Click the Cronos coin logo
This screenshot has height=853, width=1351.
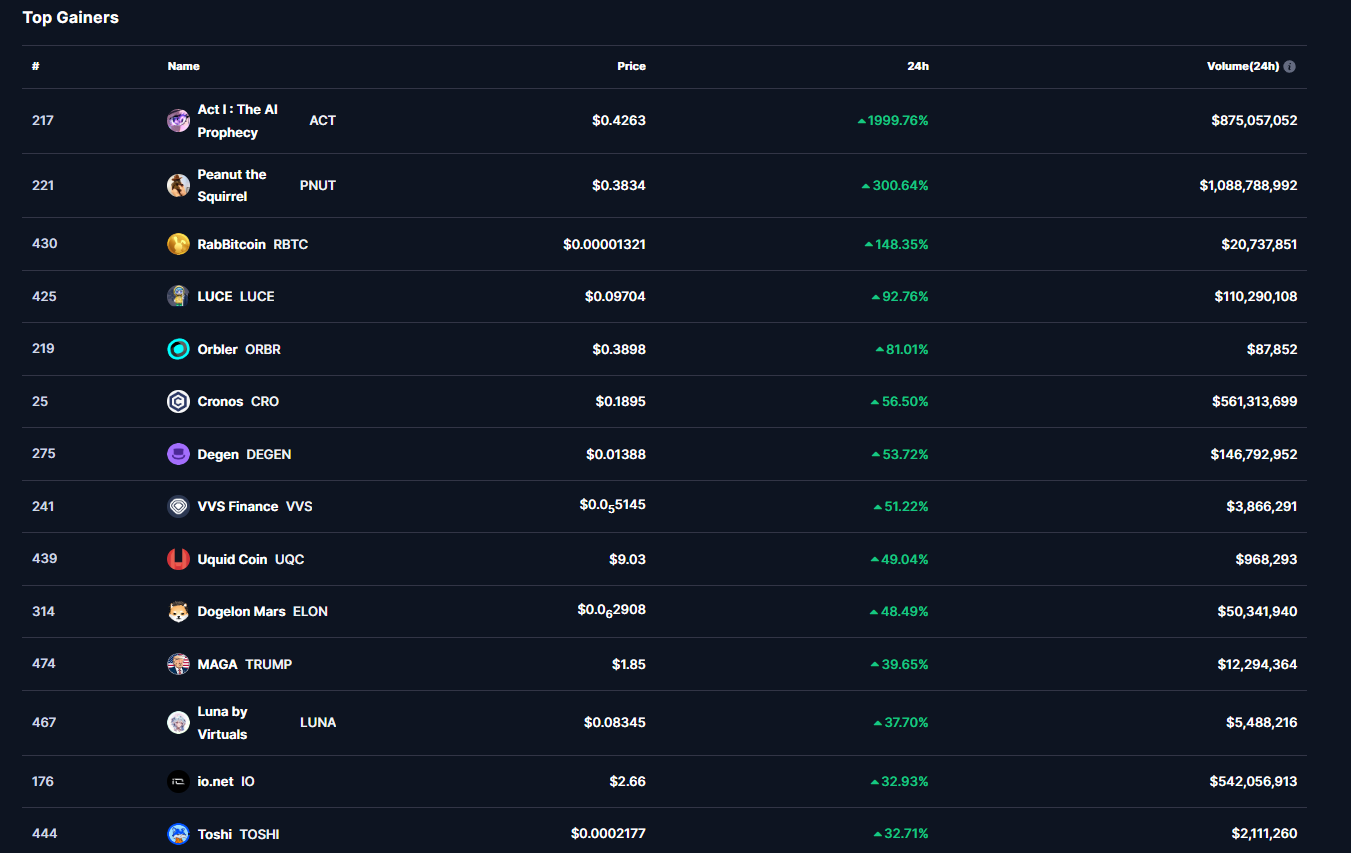pos(178,401)
